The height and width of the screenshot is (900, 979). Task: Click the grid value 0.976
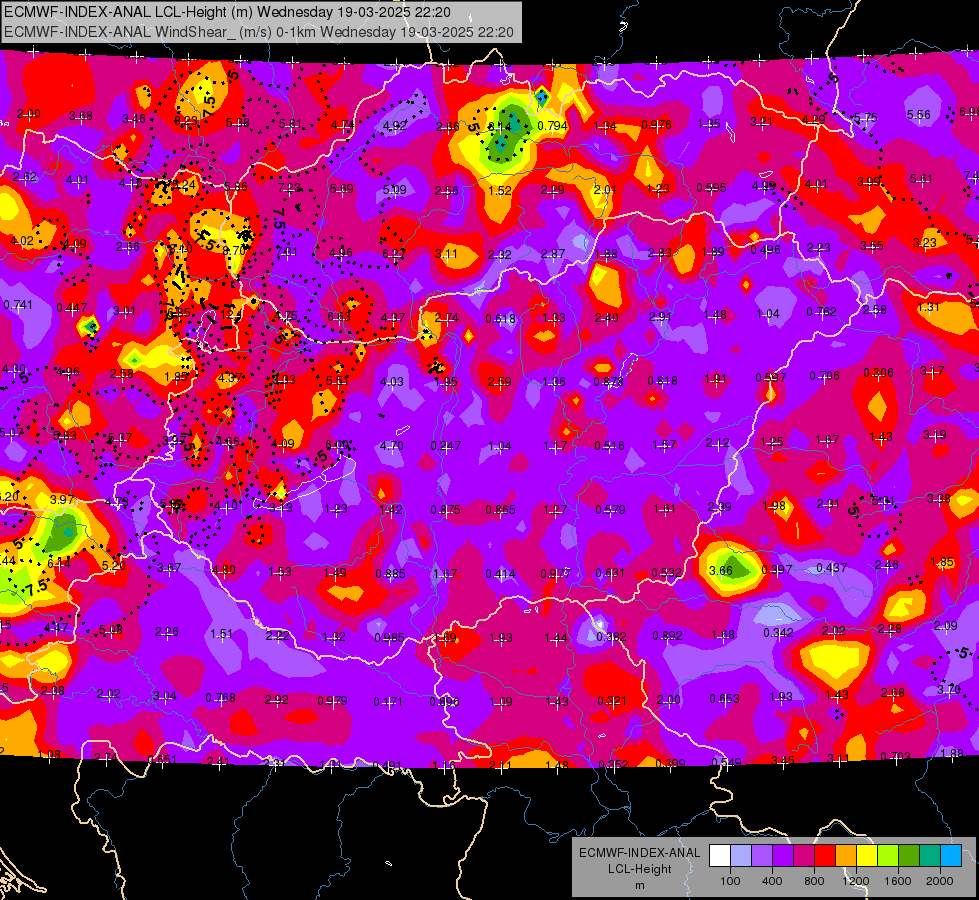pos(656,124)
